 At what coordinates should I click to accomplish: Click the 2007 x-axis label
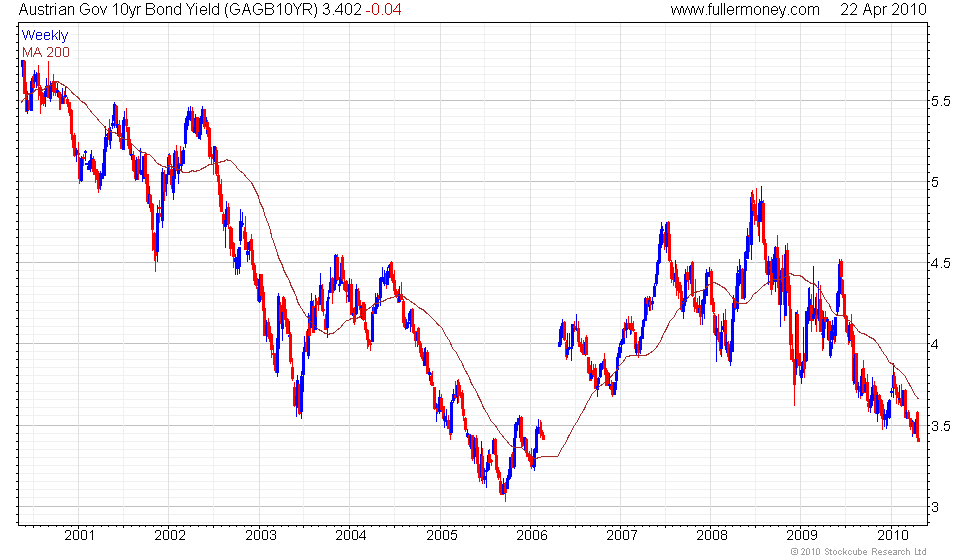click(x=622, y=535)
